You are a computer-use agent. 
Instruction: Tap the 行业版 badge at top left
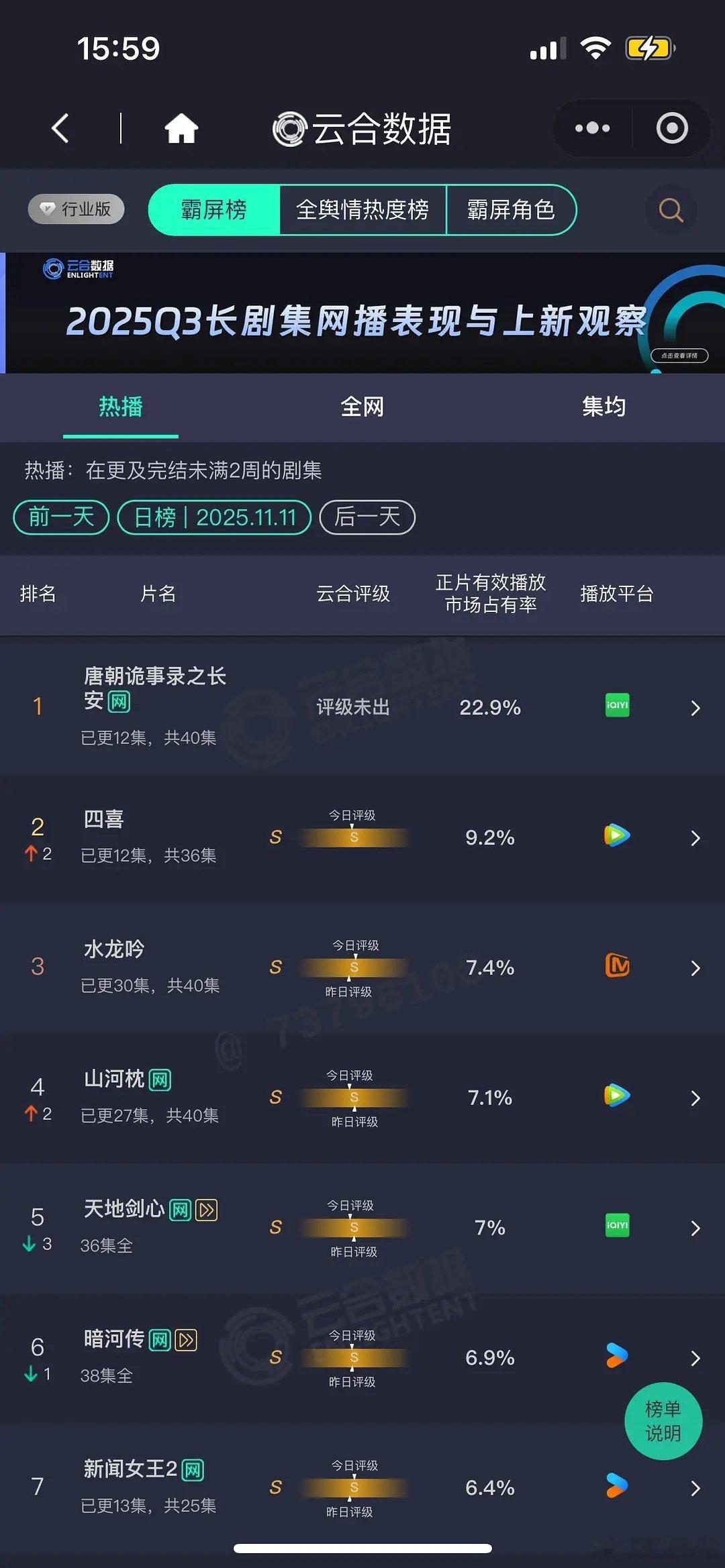click(75, 209)
